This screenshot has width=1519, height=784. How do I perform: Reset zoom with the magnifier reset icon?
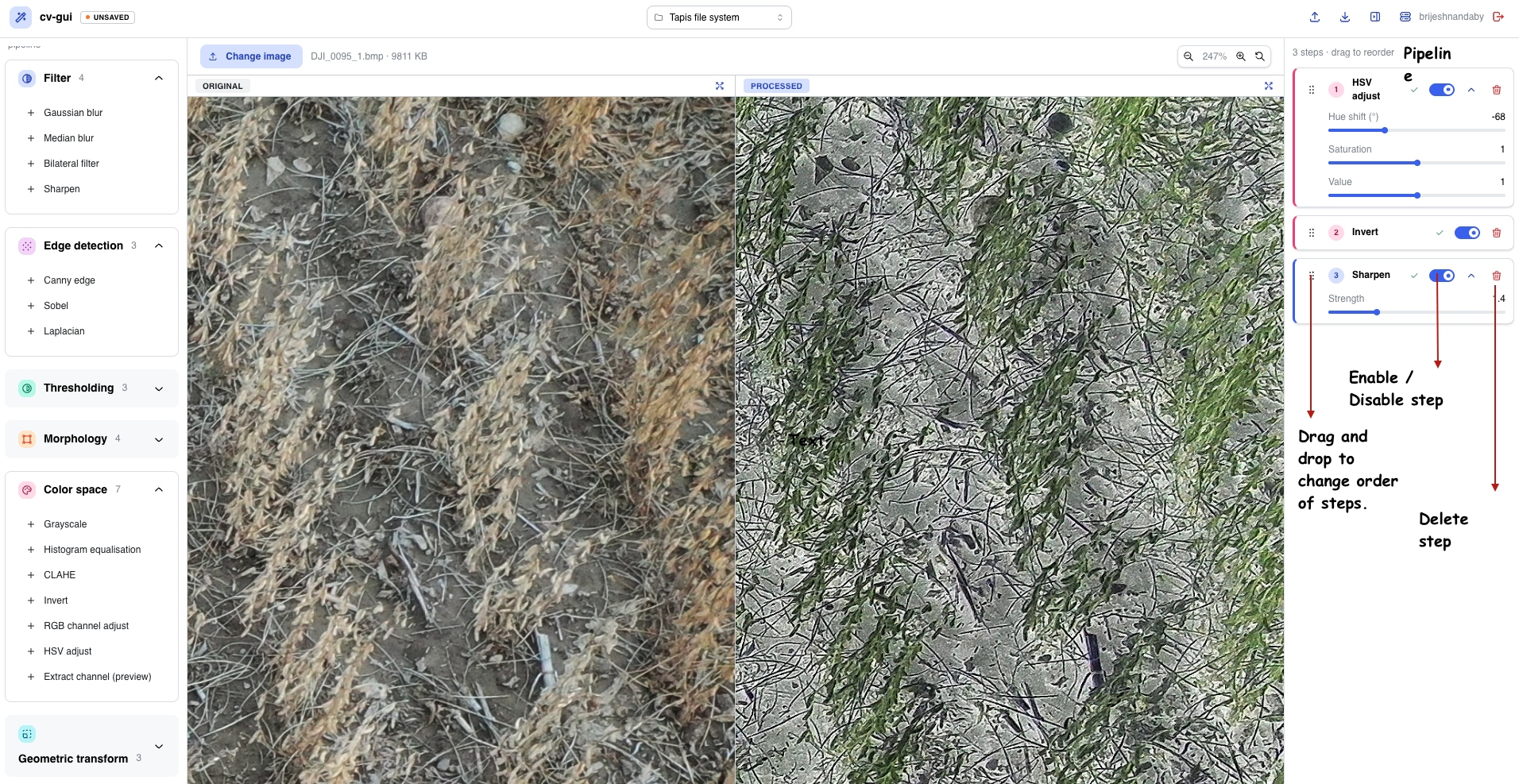tap(1260, 56)
